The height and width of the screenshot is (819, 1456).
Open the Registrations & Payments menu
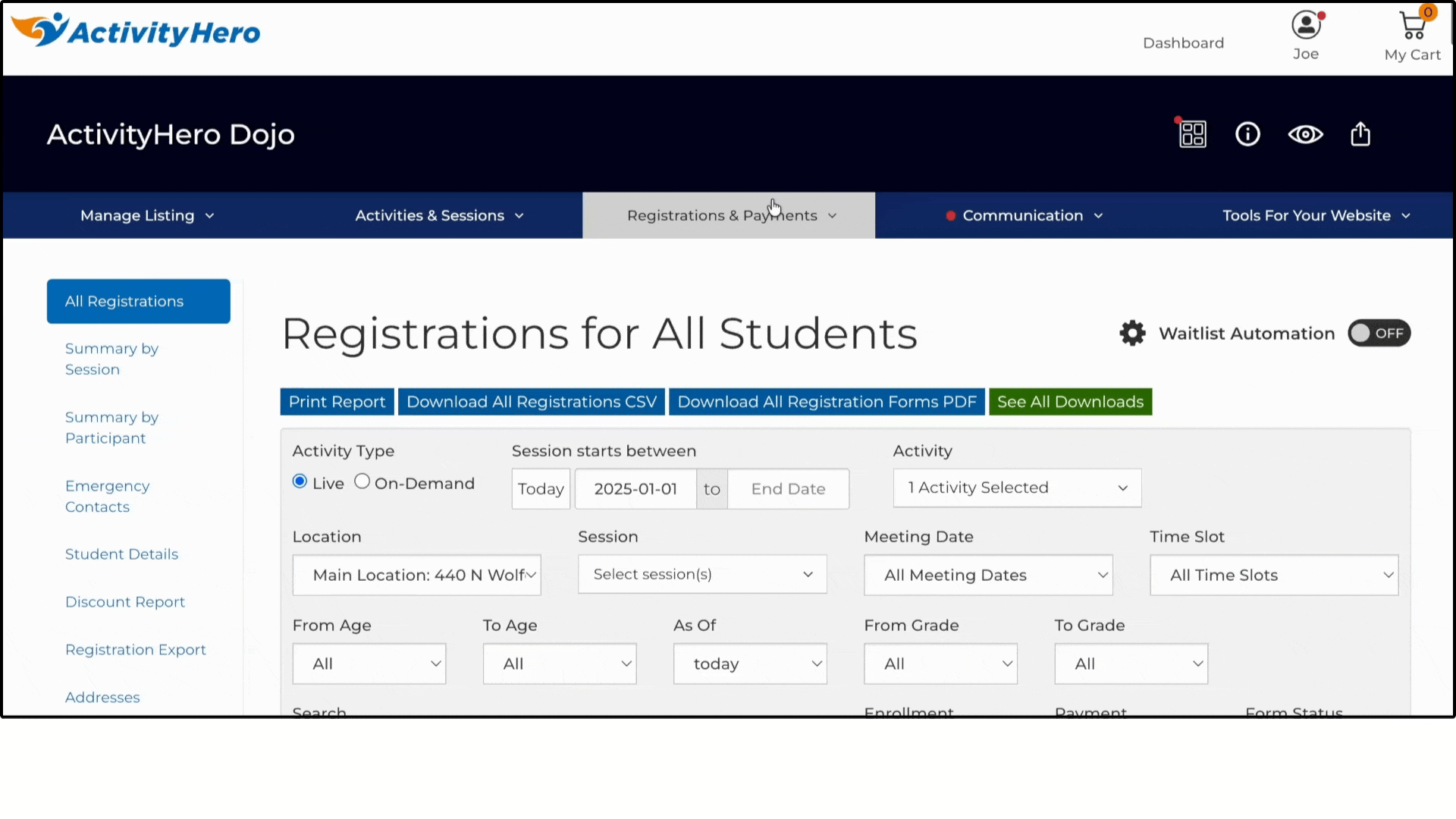[729, 215]
